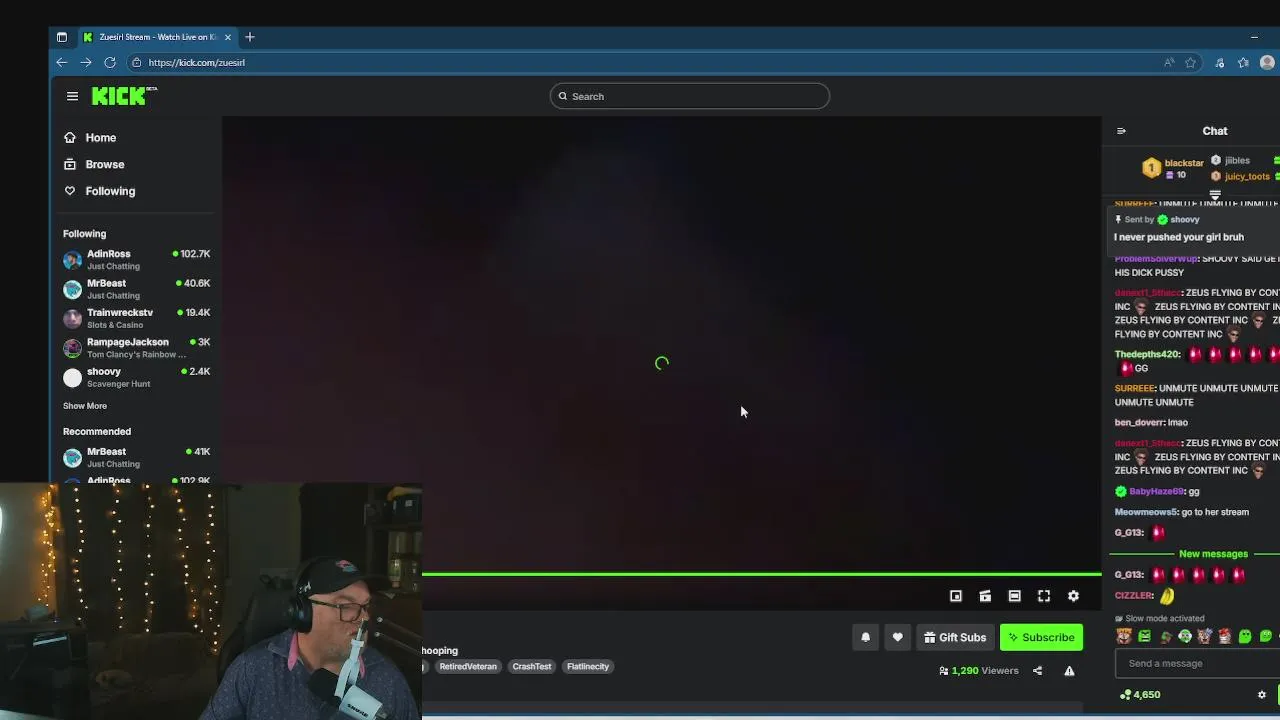Click Trainwreckstv avatar icon
Image resolution: width=1280 pixels, height=720 pixels.
coord(72,319)
